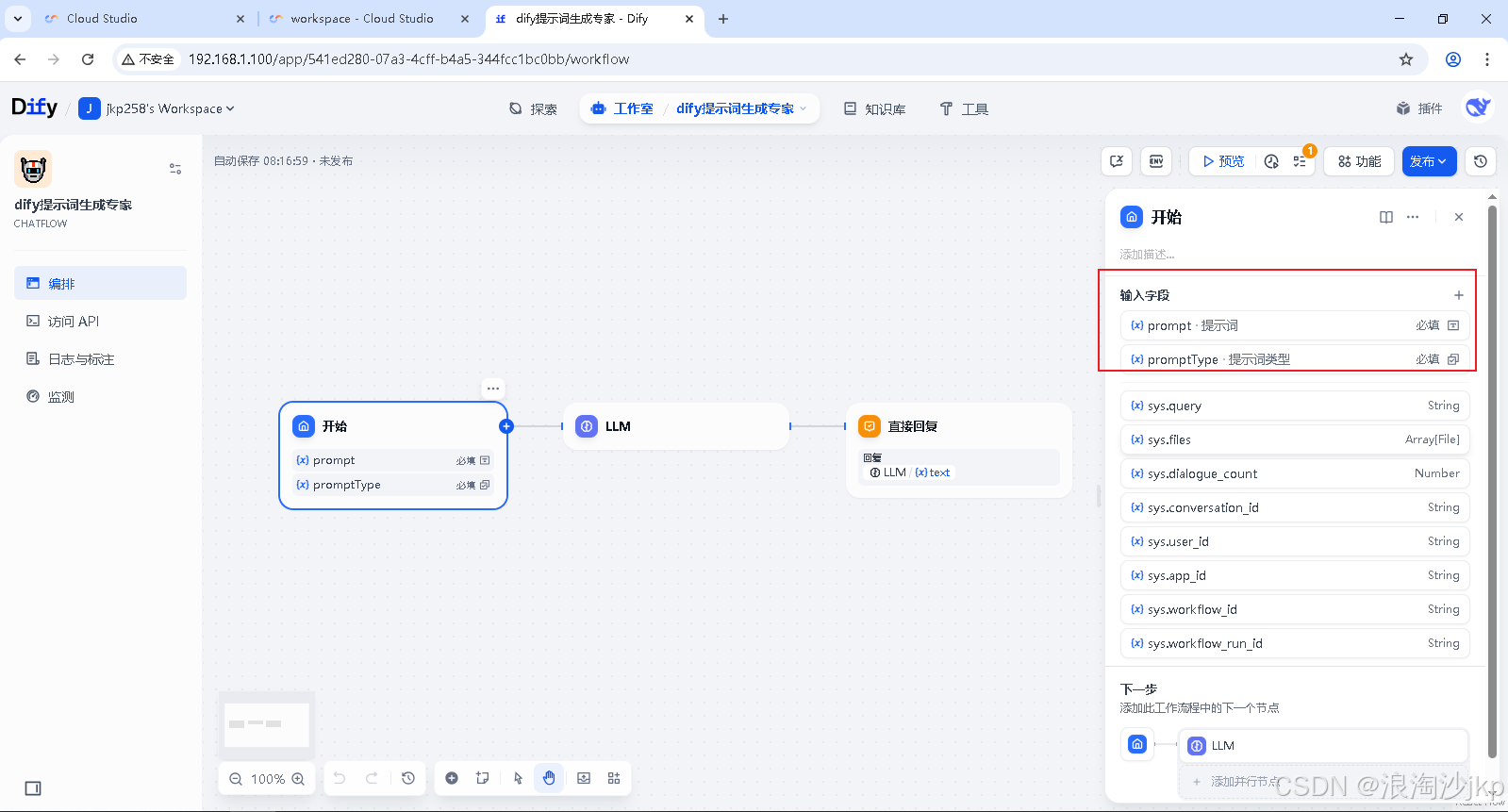Zoom in the workflow canvas
The height and width of the screenshot is (812, 1508).
click(x=298, y=779)
